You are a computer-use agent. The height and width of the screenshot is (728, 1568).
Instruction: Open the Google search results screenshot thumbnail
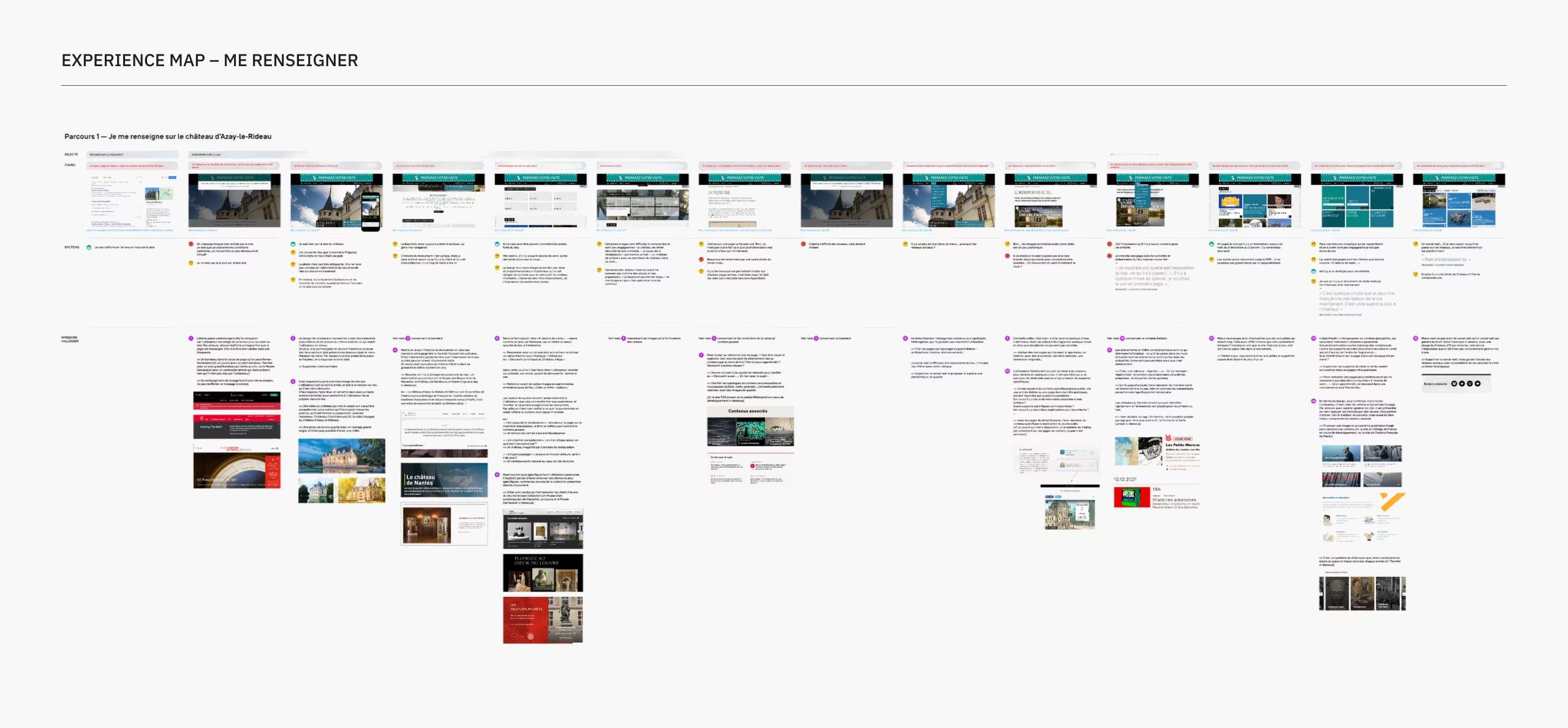coord(132,201)
